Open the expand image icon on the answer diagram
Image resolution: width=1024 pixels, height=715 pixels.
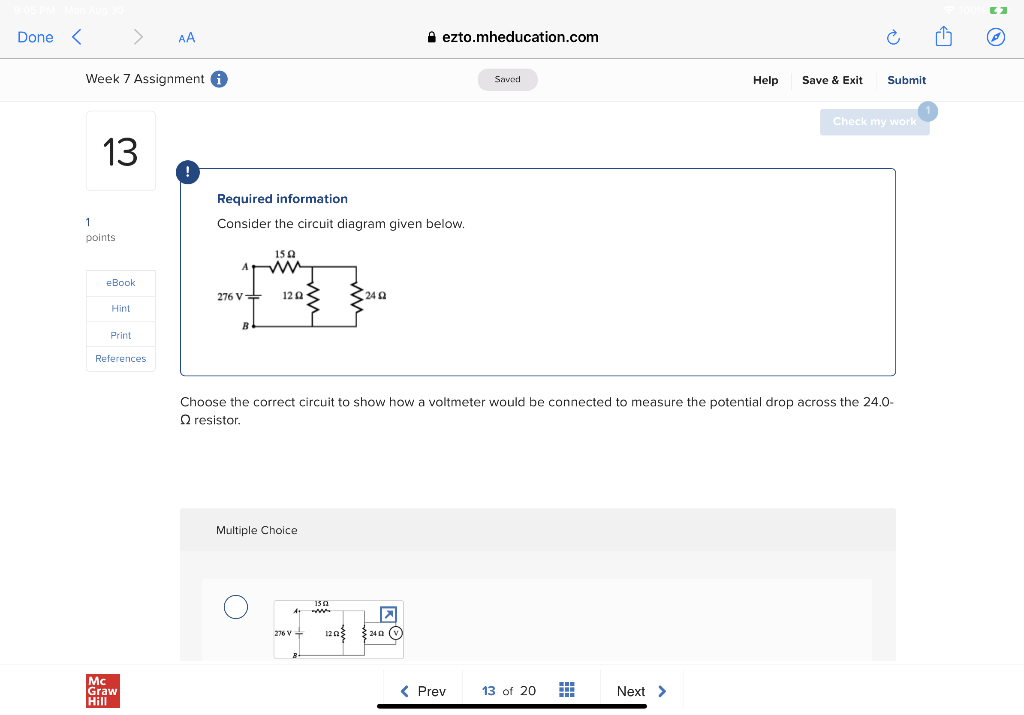coord(388,615)
